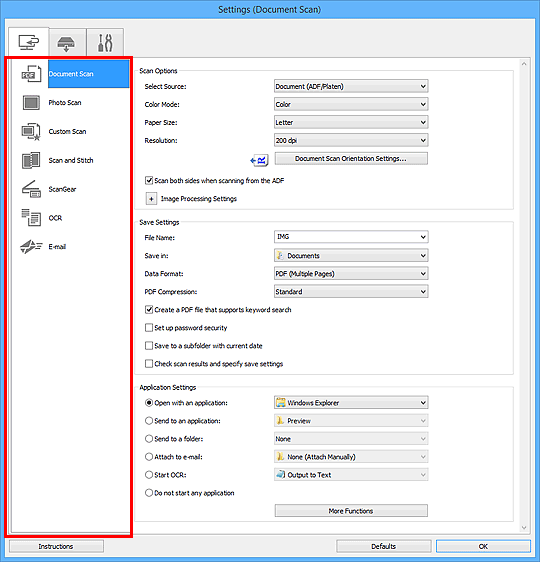Click the E-mail icon
540x562 pixels.
[x=31, y=247]
